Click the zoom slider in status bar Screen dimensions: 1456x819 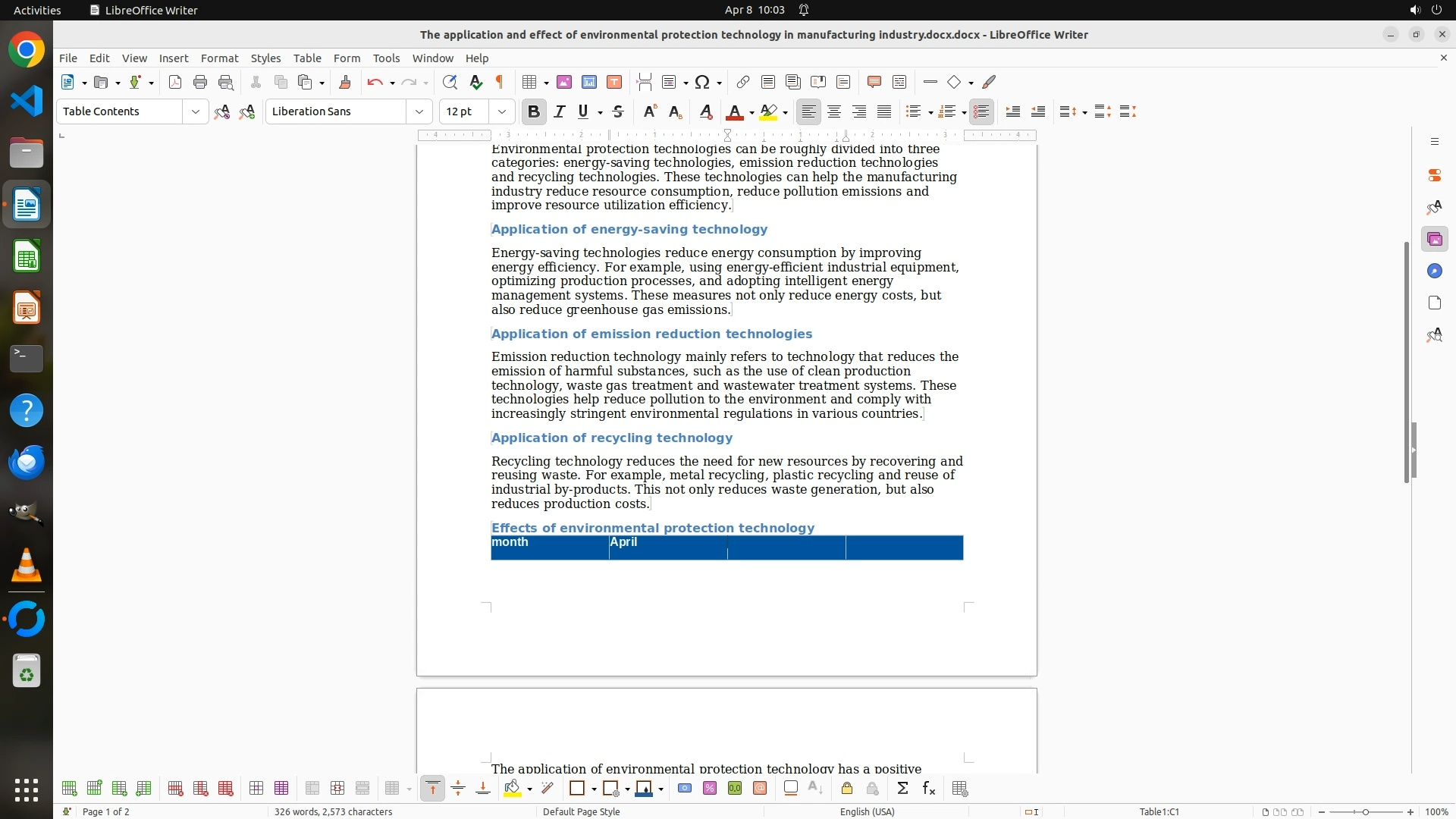(x=1365, y=811)
